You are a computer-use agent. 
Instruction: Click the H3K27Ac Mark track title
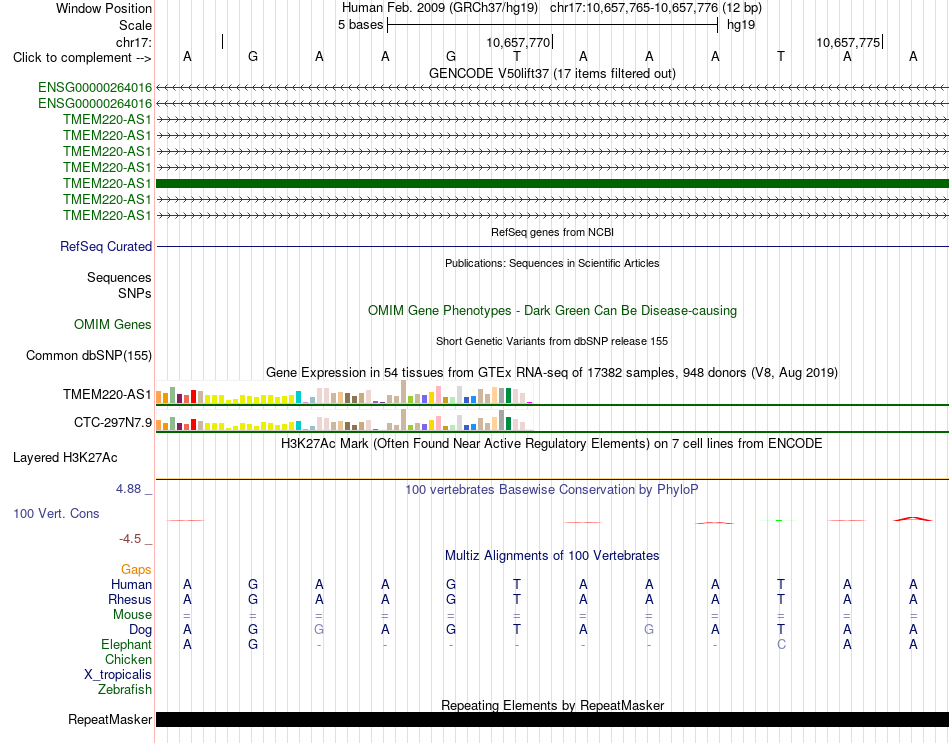coord(552,444)
